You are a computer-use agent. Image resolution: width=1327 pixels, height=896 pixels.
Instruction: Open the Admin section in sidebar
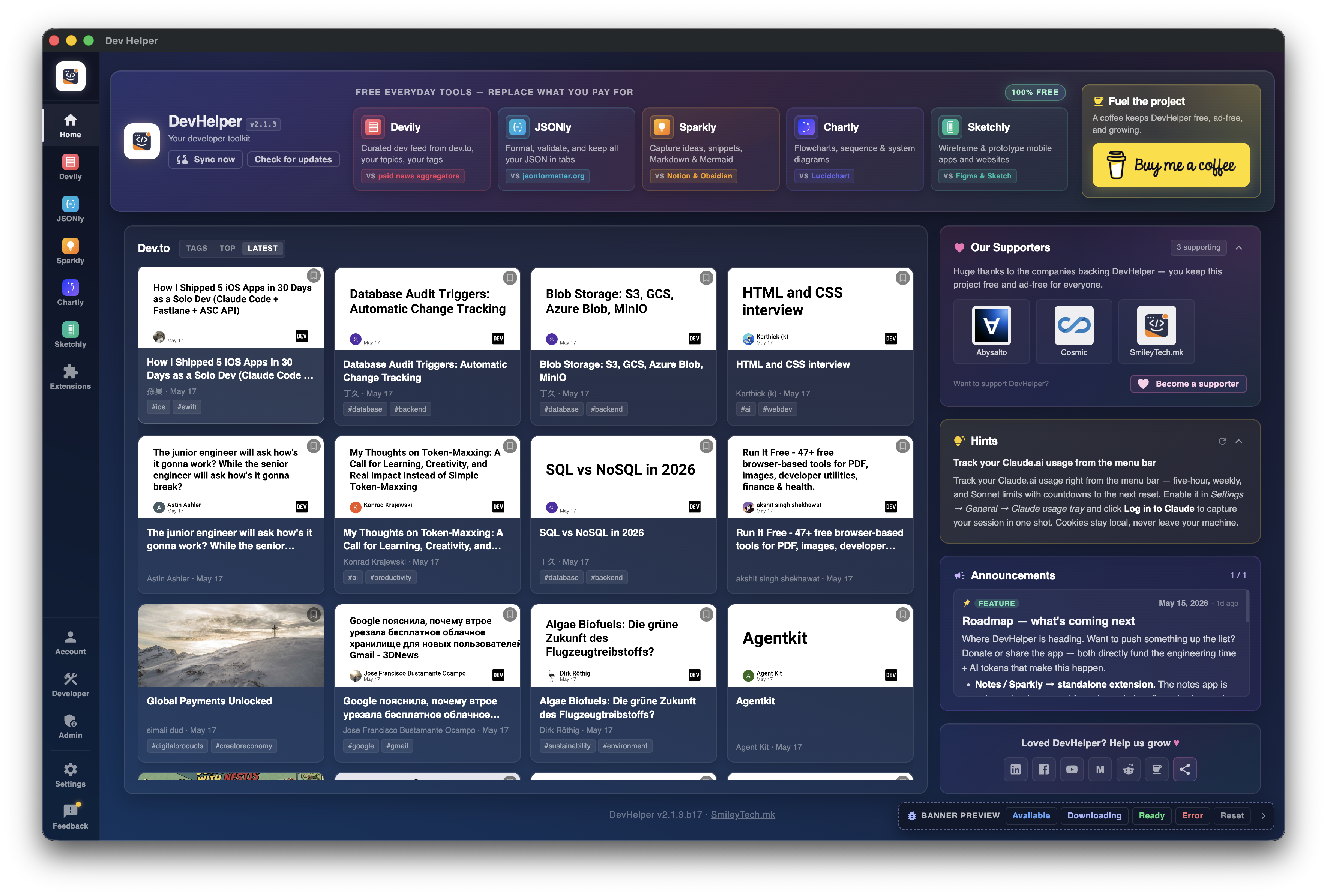(x=70, y=726)
